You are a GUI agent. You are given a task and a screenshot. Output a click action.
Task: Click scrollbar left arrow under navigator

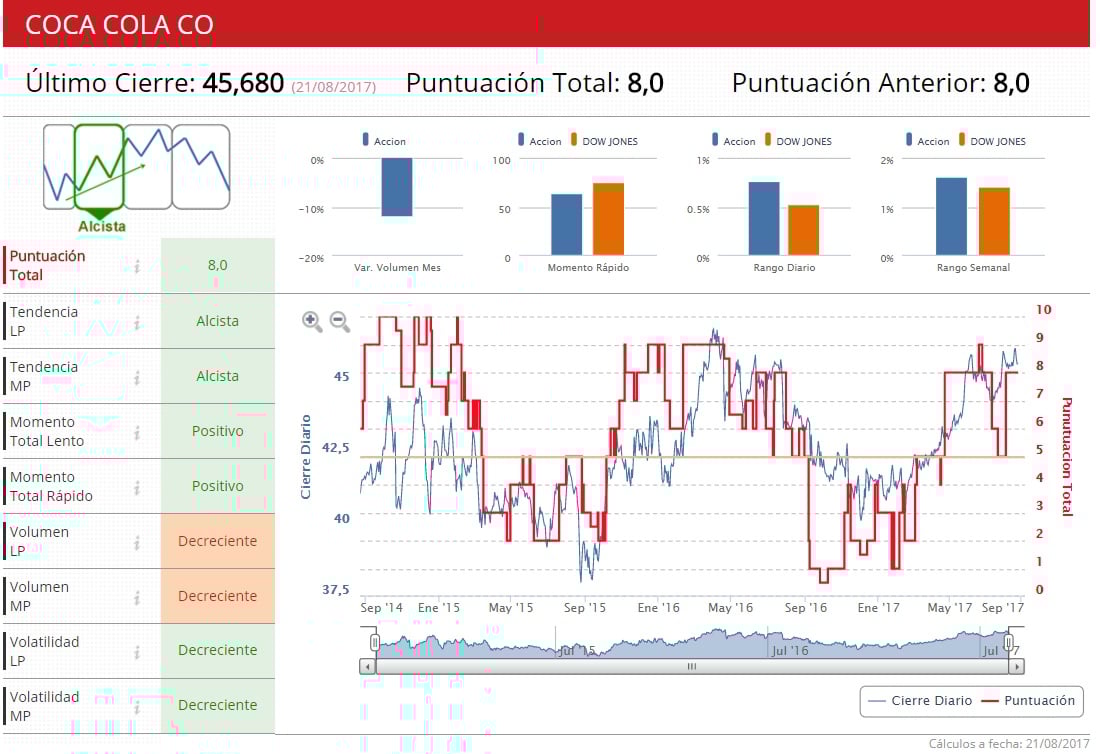point(368,666)
